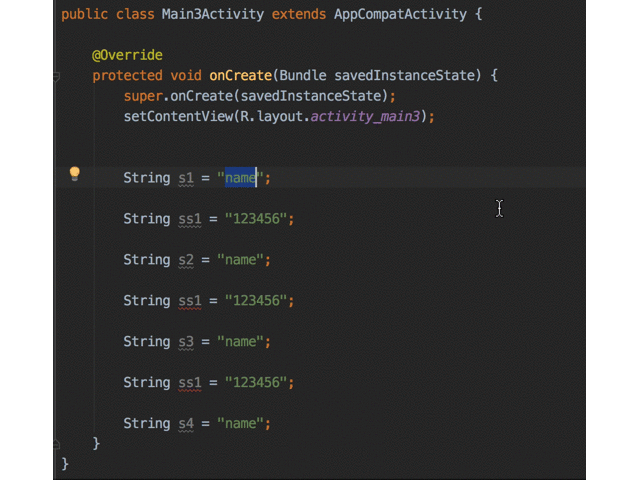
Task: Click onCreate in the method declaration
Action: click(x=240, y=76)
